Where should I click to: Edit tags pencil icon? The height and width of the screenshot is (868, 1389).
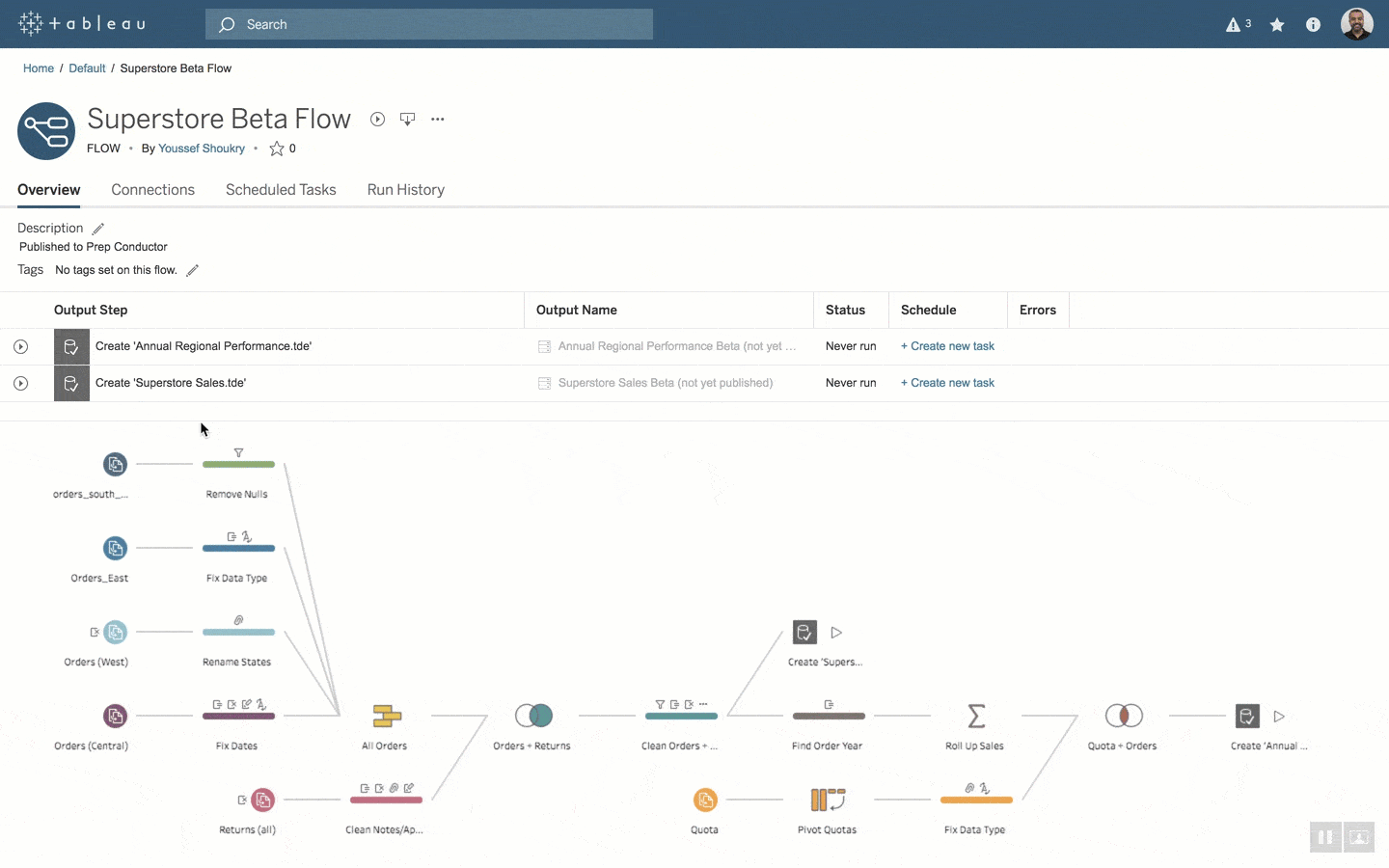click(x=192, y=270)
